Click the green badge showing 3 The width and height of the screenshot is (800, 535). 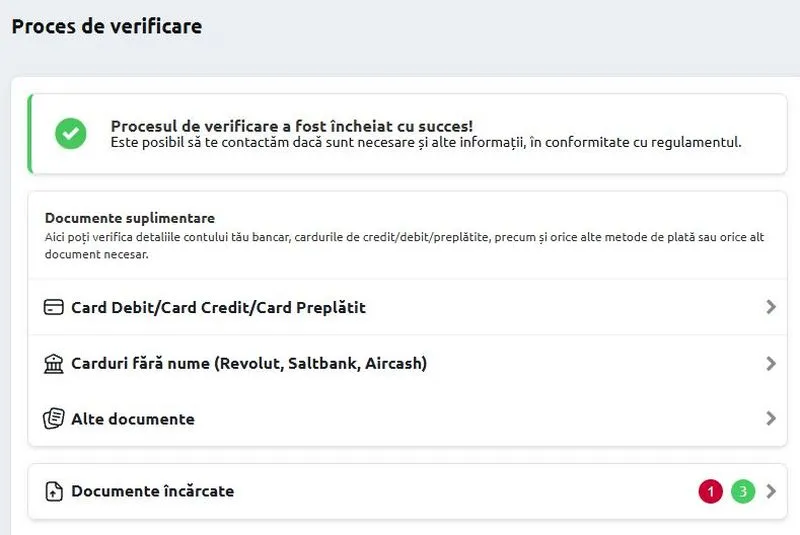point(743,491)
